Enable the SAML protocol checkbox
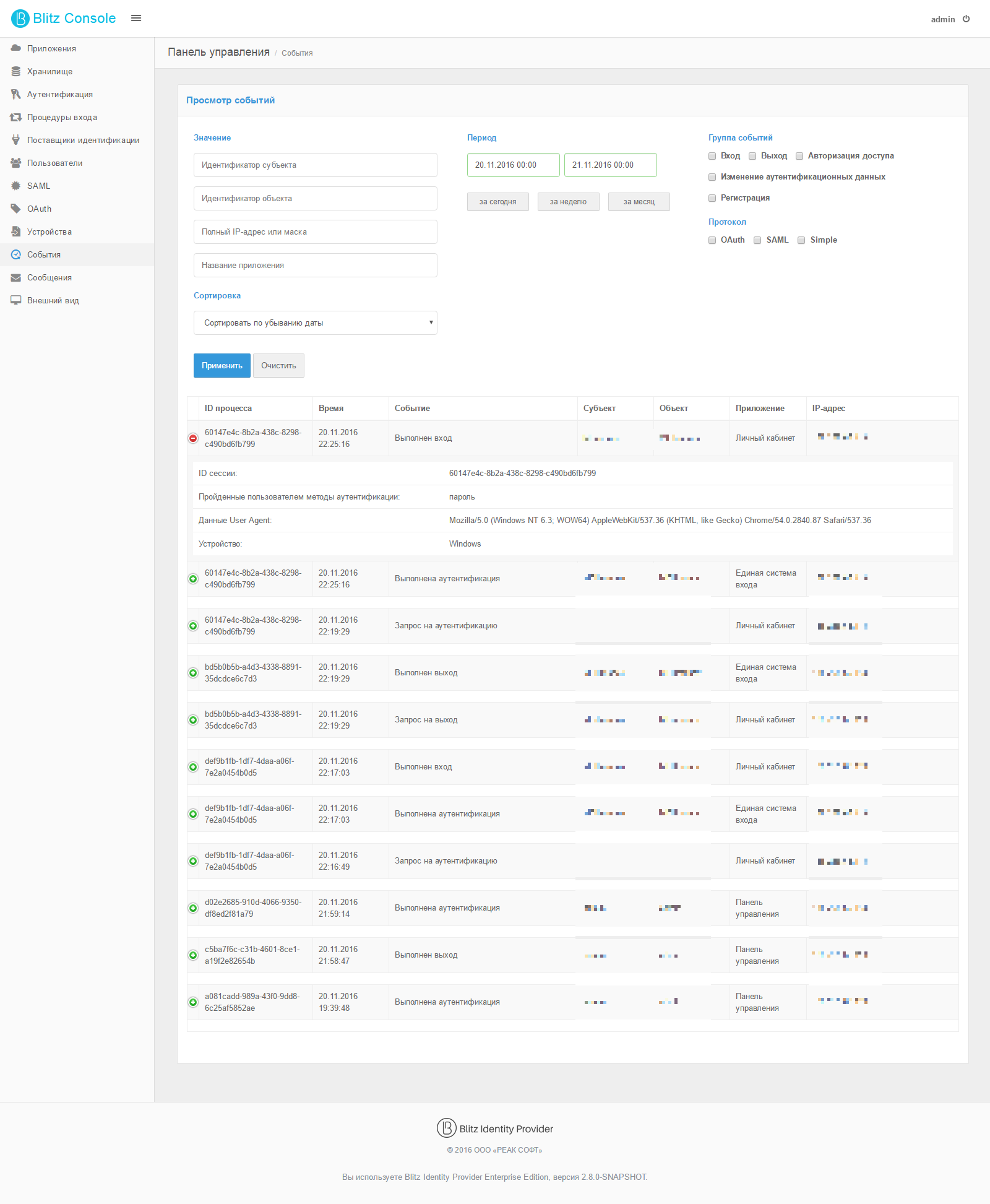 pos(757,240)
